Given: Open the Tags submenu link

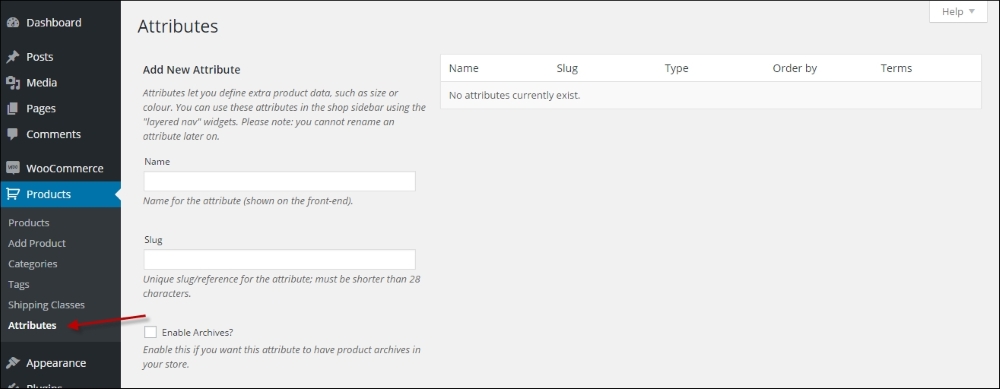Looking at the screenshot, I should point(18,284).
